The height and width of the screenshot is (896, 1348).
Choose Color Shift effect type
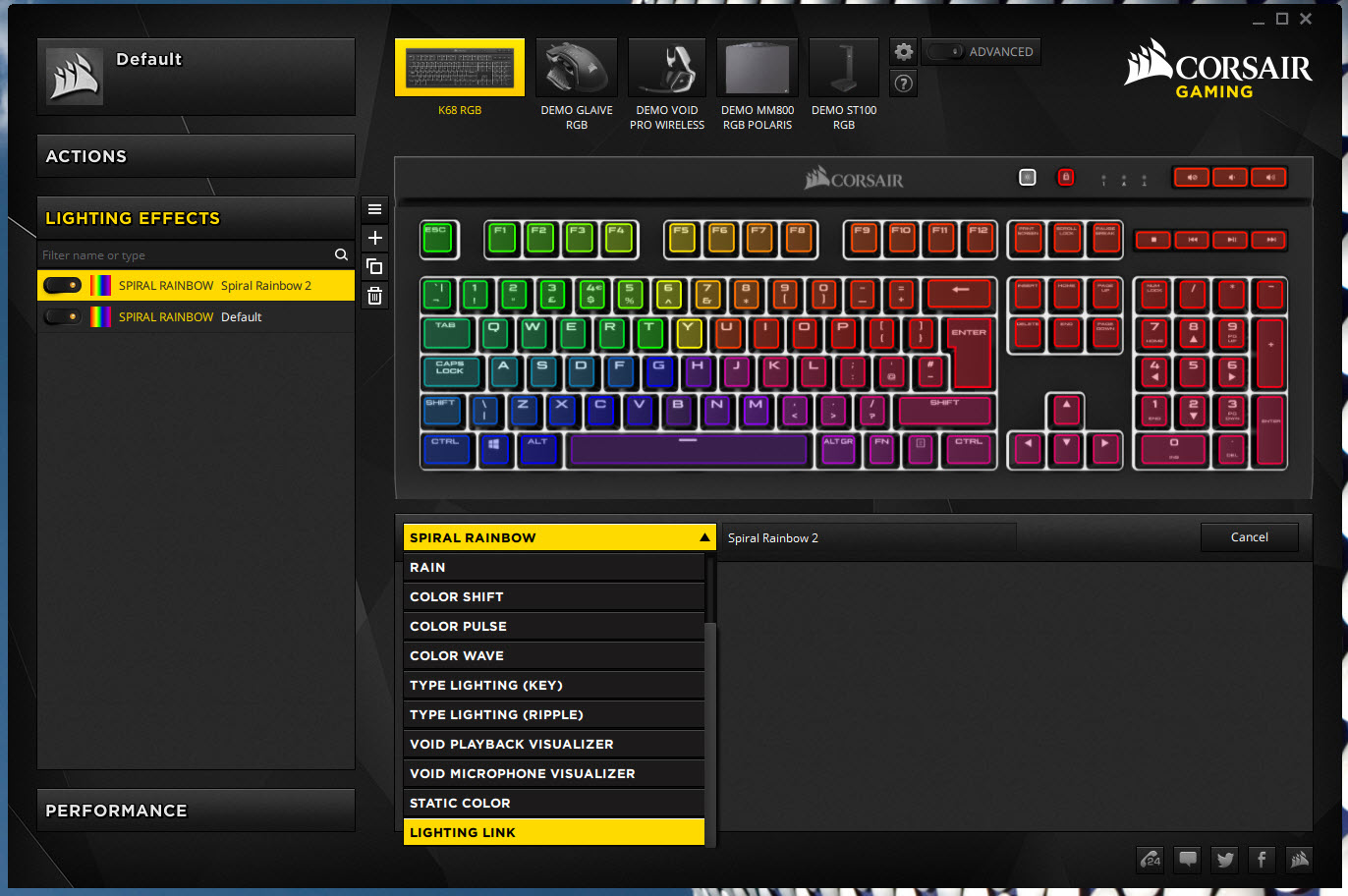(554, 596)
